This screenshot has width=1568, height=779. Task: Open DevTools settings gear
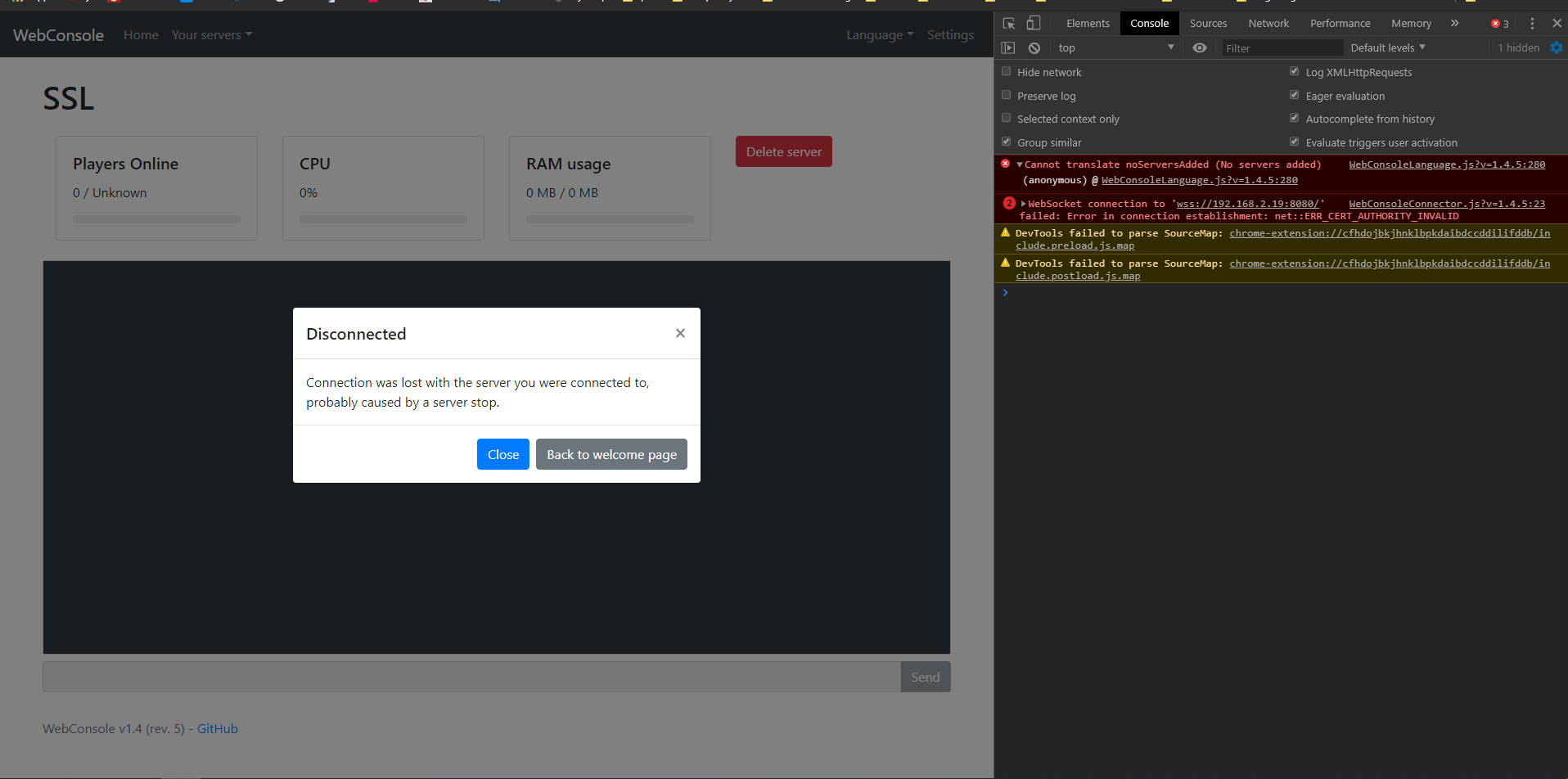1557,47
